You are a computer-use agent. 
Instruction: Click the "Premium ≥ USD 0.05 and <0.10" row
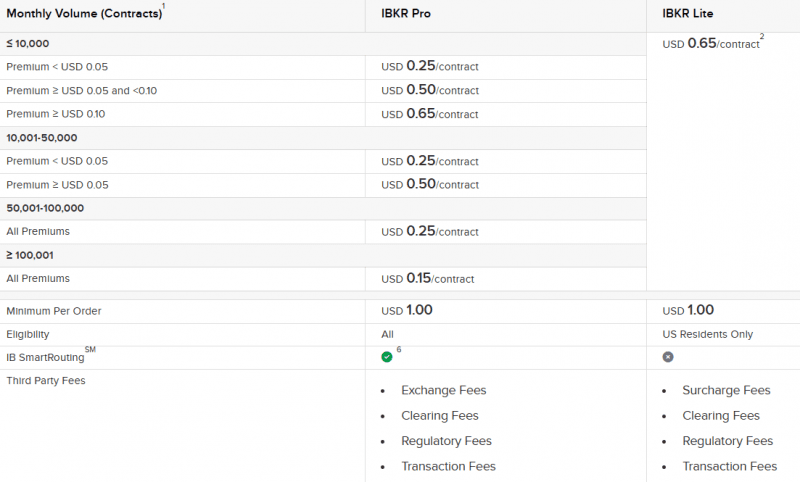(82, 91)
